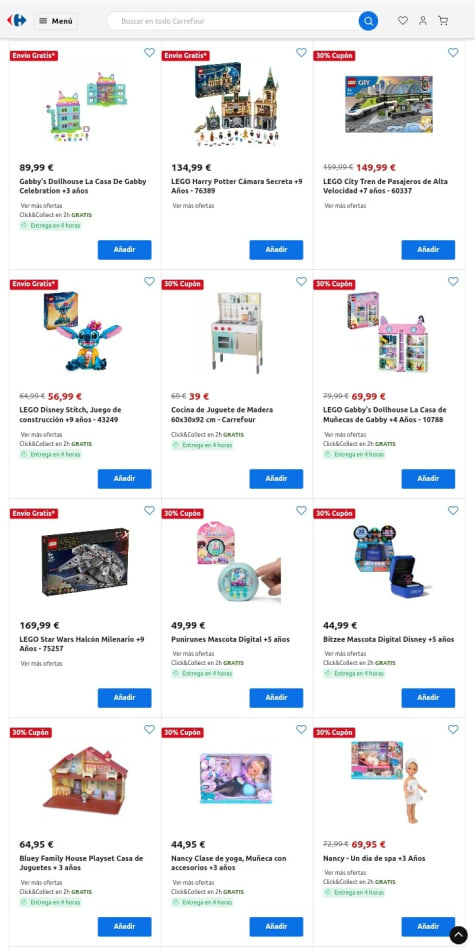Favorite the LEGO Disney Stitch set
The width and height of the screenshot is (475, 950).
(x=150, y=282)
